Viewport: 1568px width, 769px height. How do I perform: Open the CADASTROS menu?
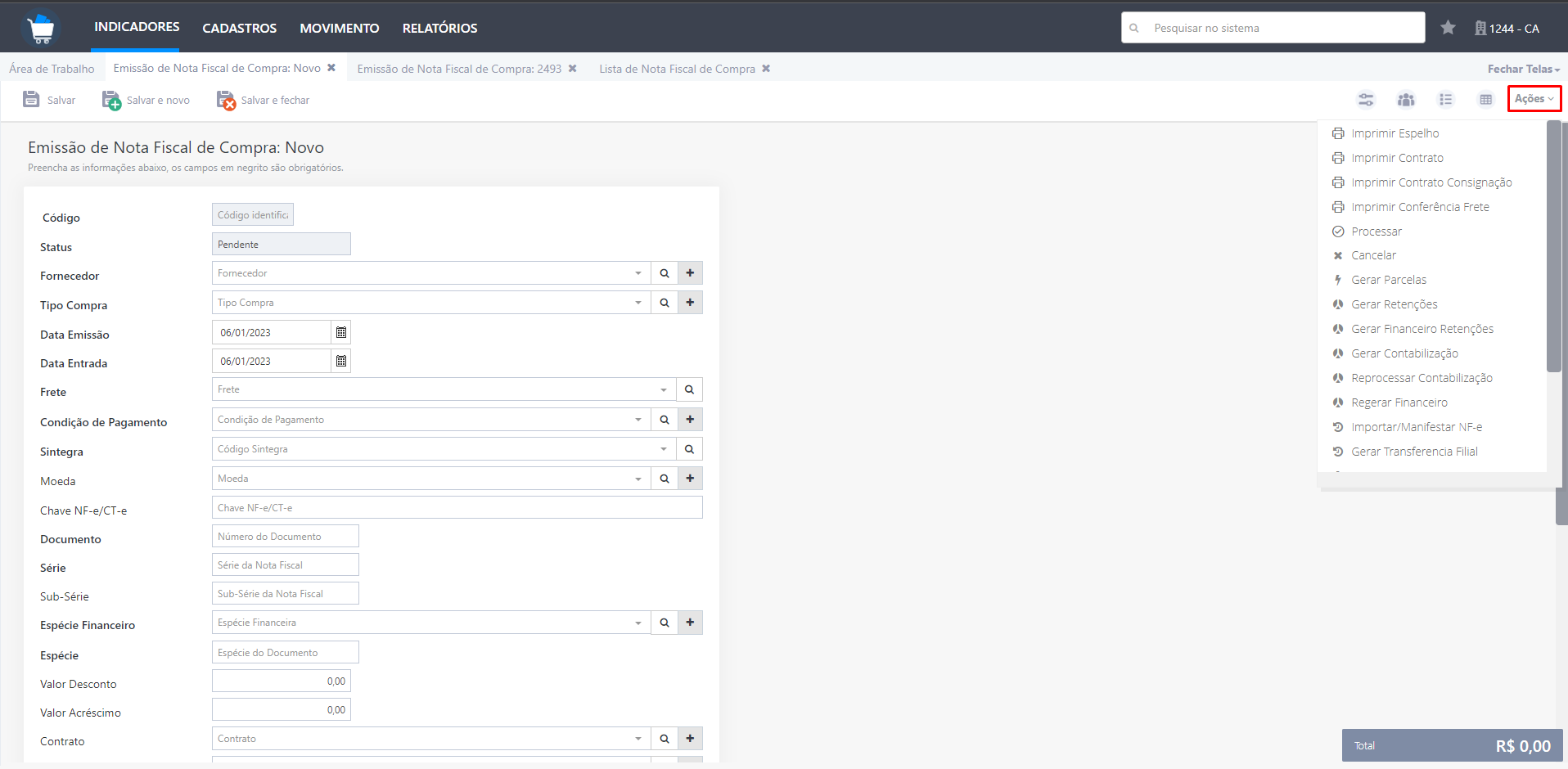(x=240, y=28)
